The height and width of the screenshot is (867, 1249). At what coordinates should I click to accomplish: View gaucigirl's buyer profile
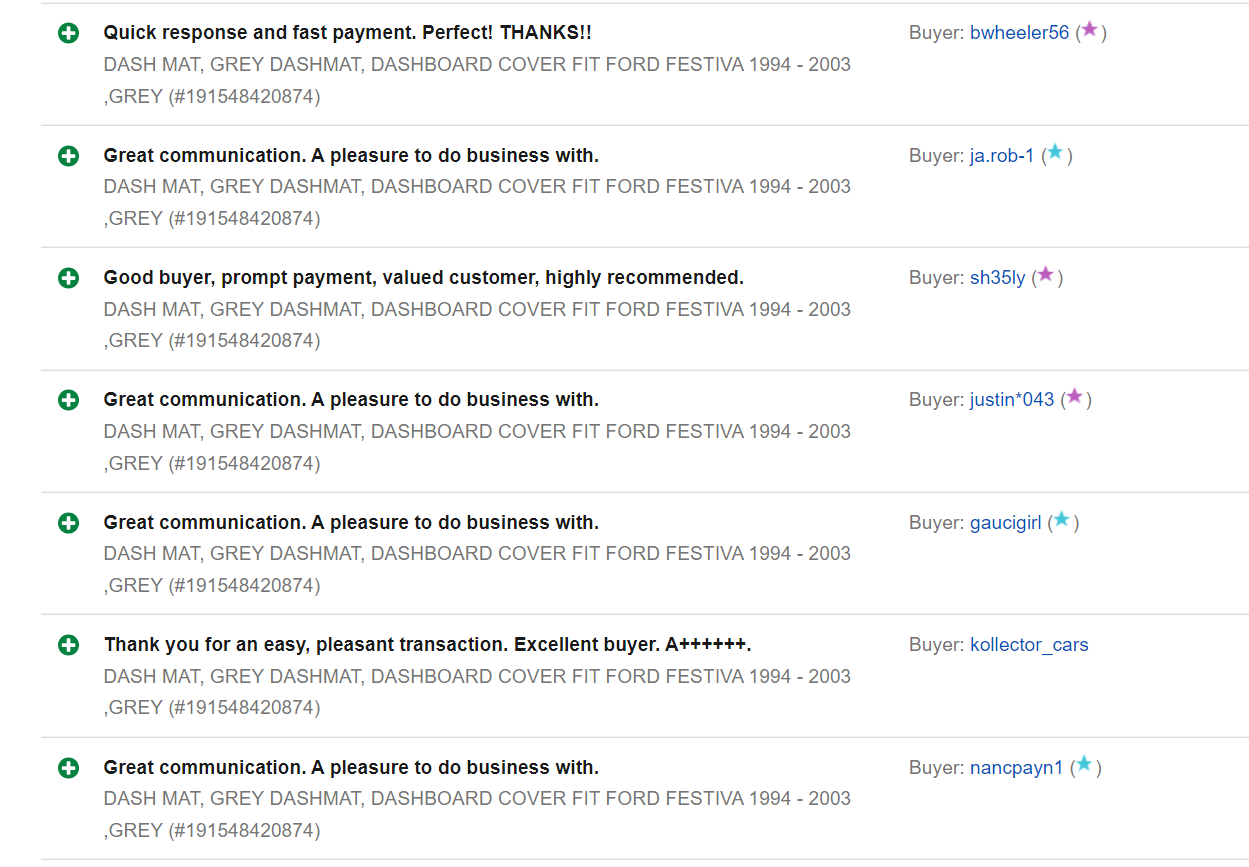(1005, 523)
